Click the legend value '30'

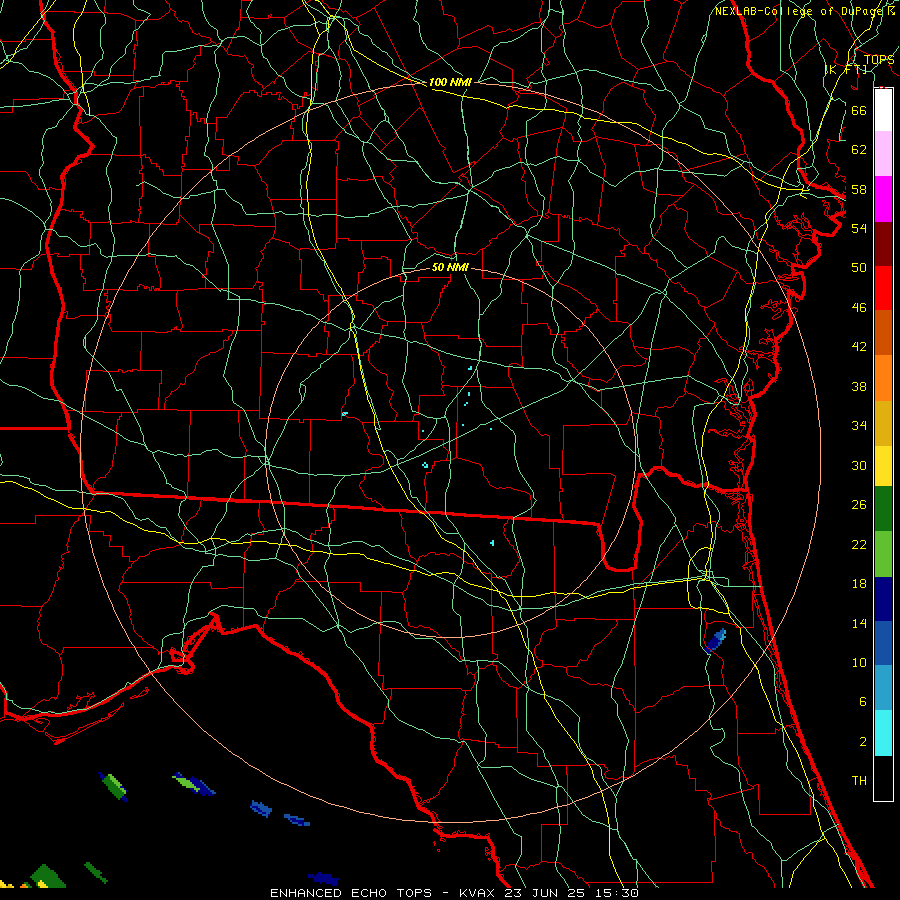859,465
